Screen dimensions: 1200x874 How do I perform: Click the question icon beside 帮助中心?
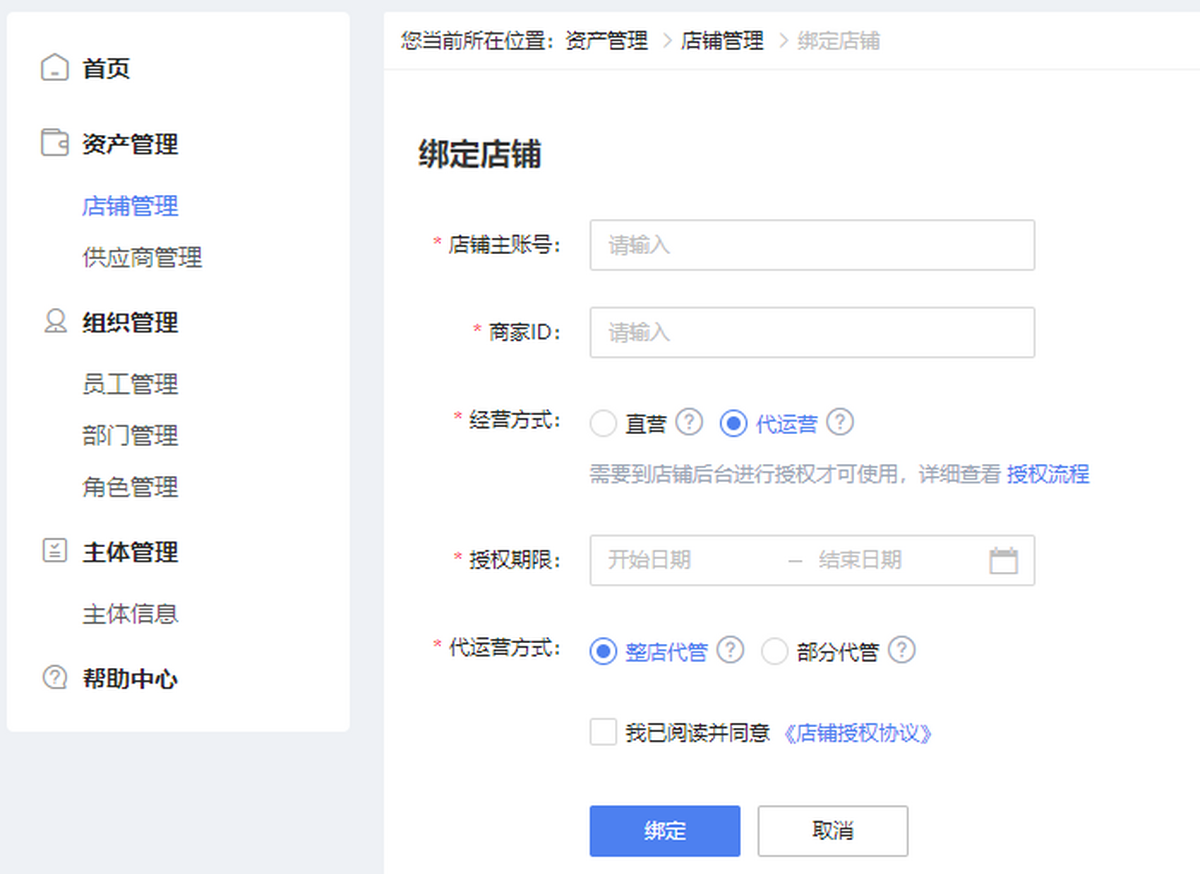tap(55, 678)
